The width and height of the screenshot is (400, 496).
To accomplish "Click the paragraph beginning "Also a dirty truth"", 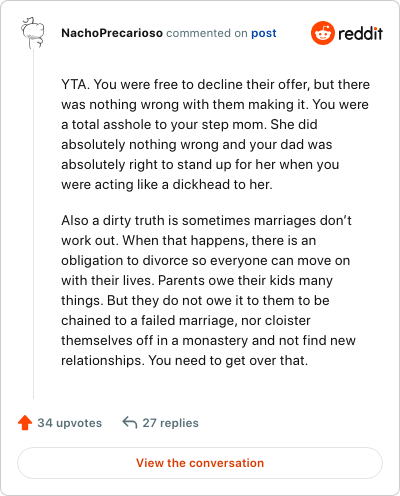I will click(x=208, y=290).
